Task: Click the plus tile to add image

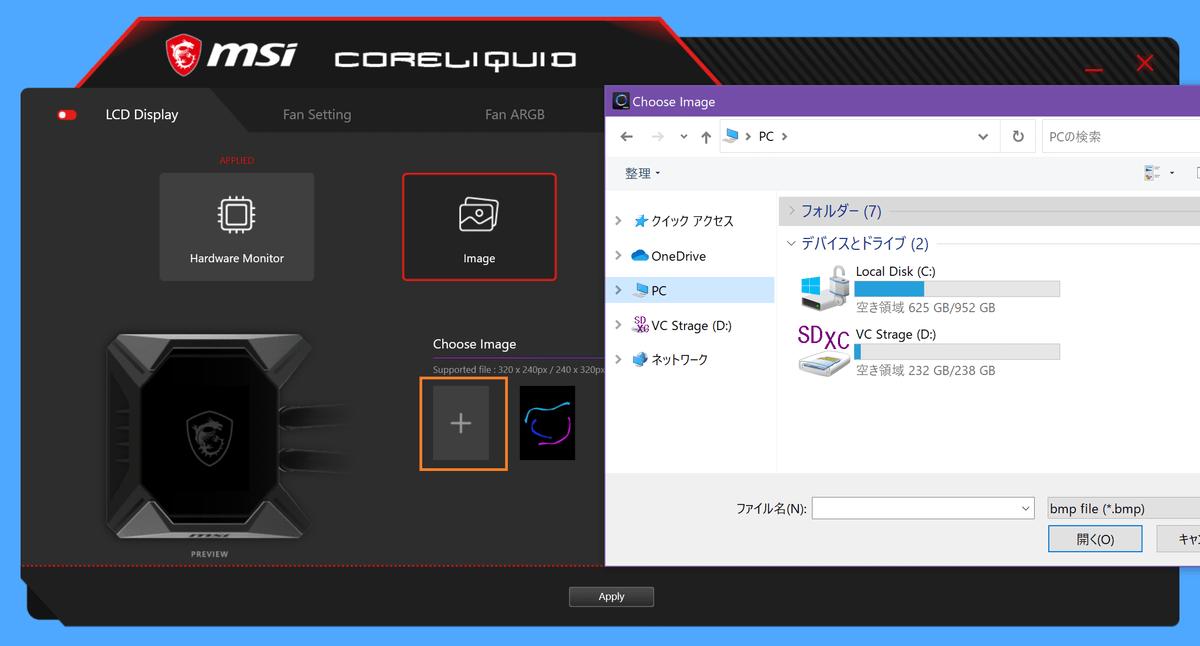Action: click(461, 423)
